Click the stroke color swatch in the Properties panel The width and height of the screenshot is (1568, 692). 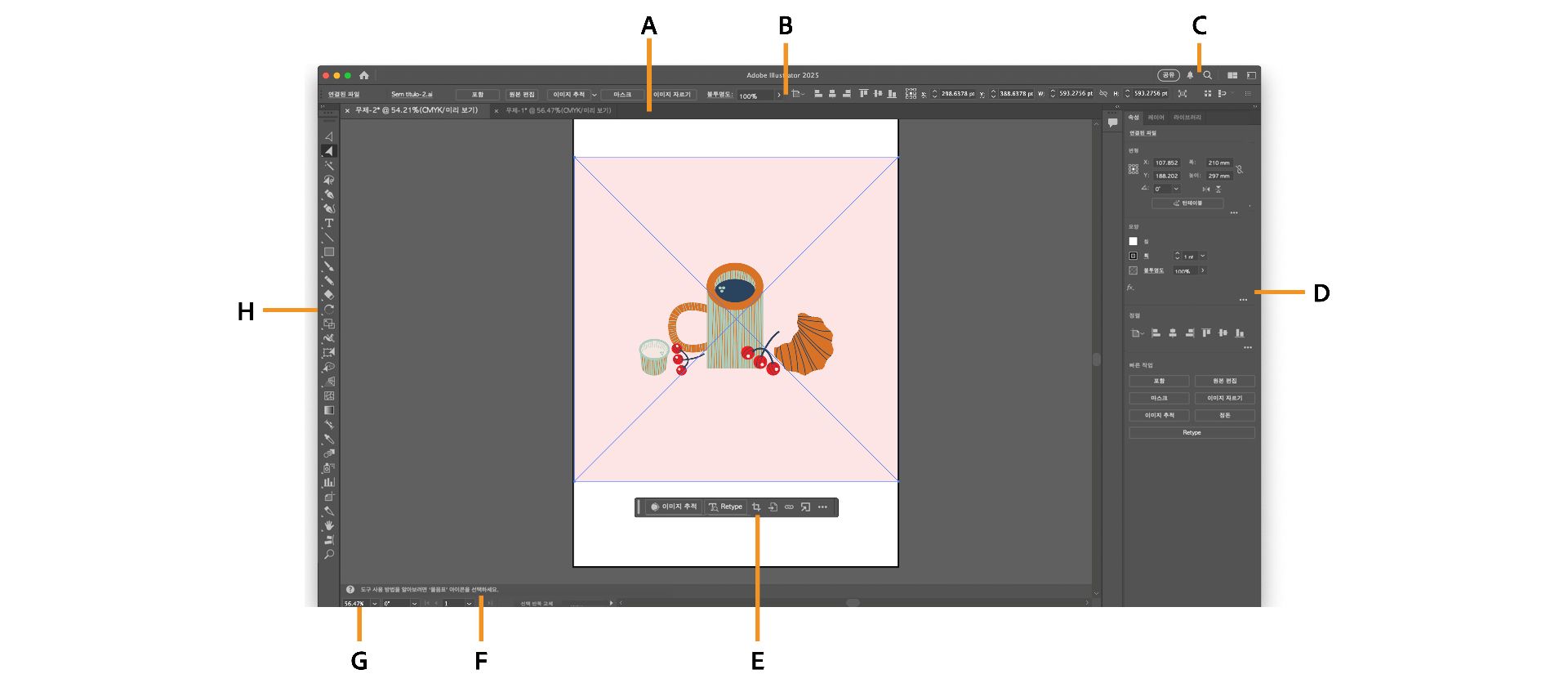tap(1133, 256)
